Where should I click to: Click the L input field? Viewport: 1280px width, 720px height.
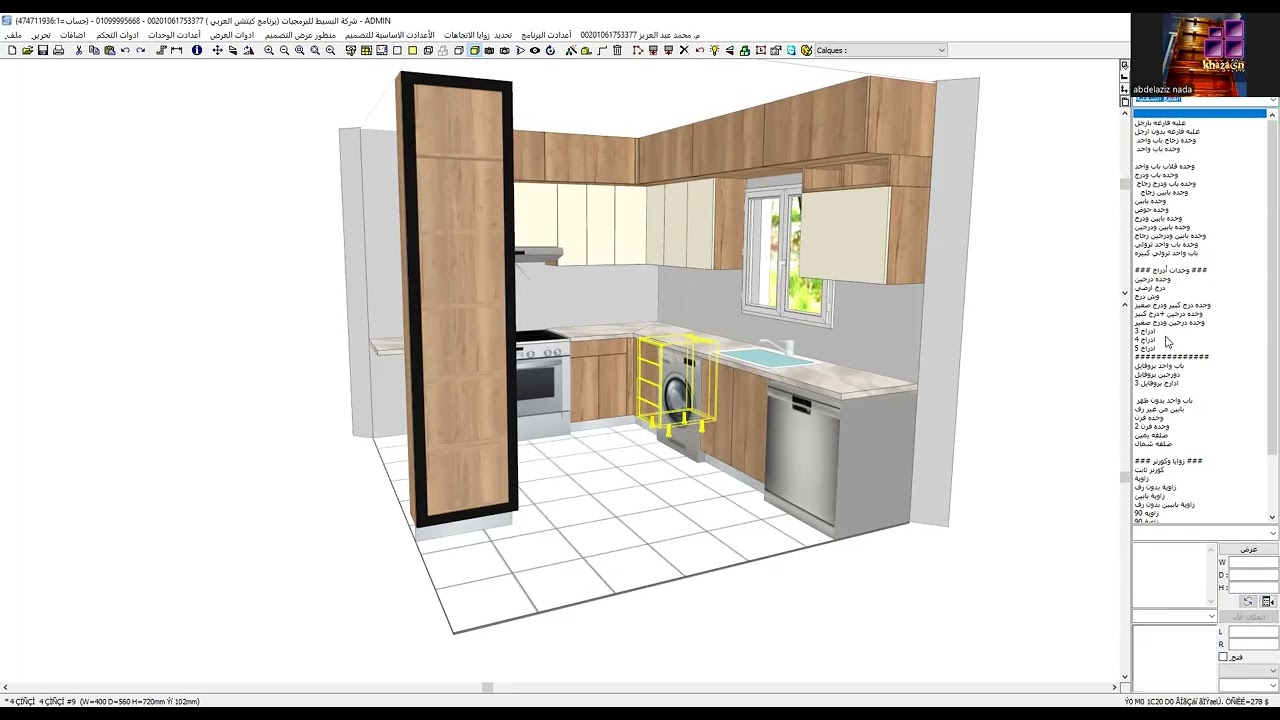point(1254,632)
